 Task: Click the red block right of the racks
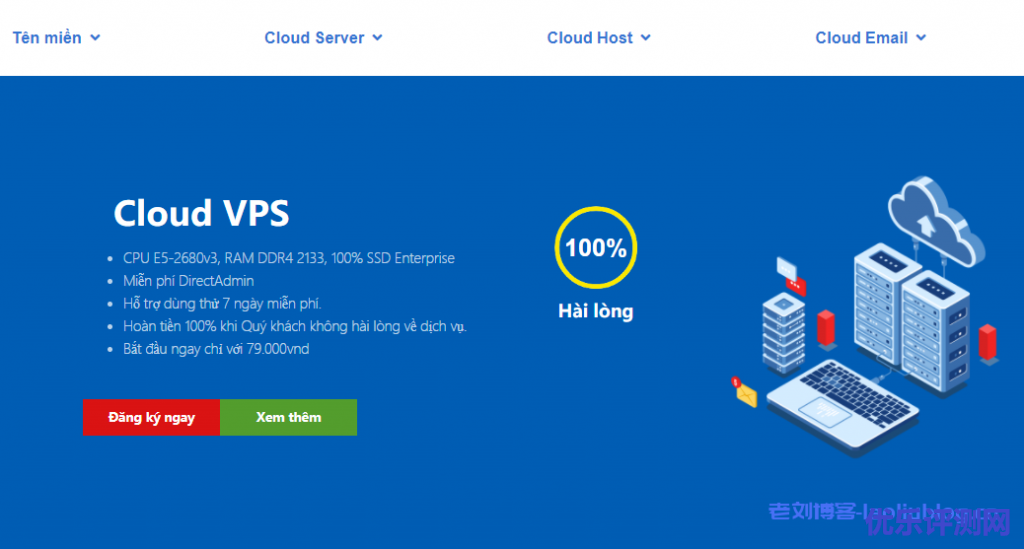point(988,341)
